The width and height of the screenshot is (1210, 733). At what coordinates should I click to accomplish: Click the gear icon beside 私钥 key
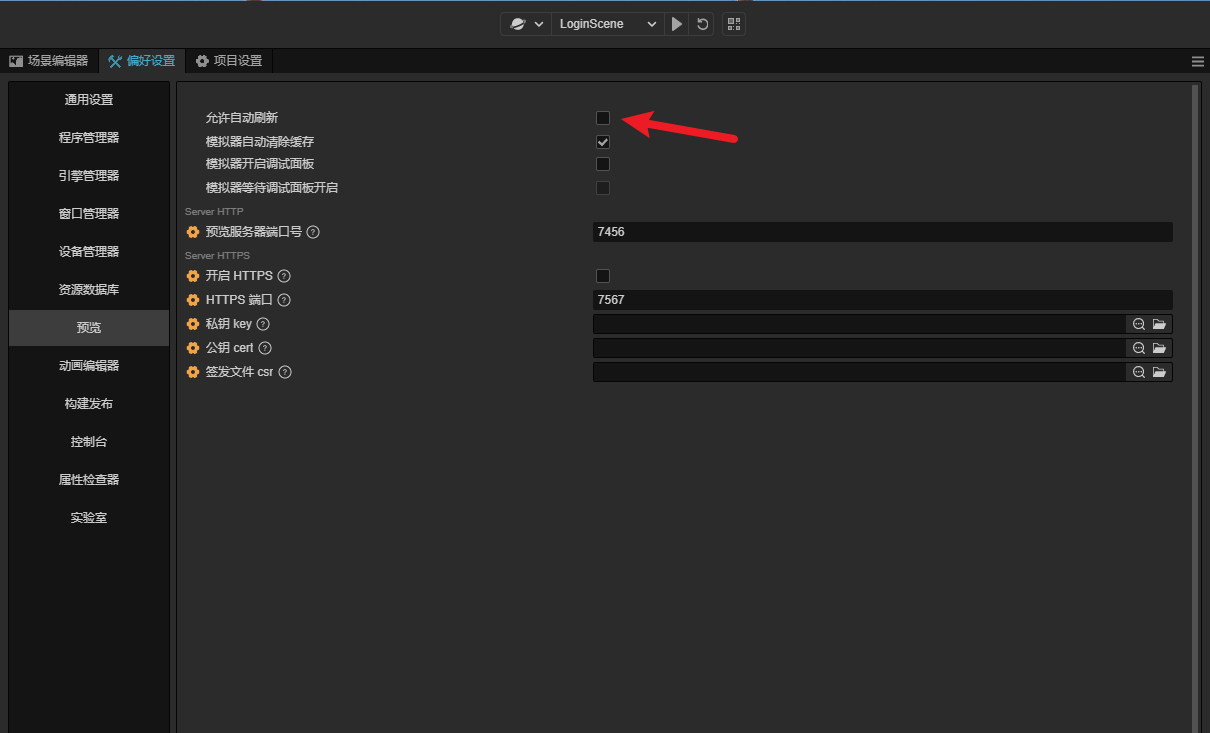pos(193,324)
